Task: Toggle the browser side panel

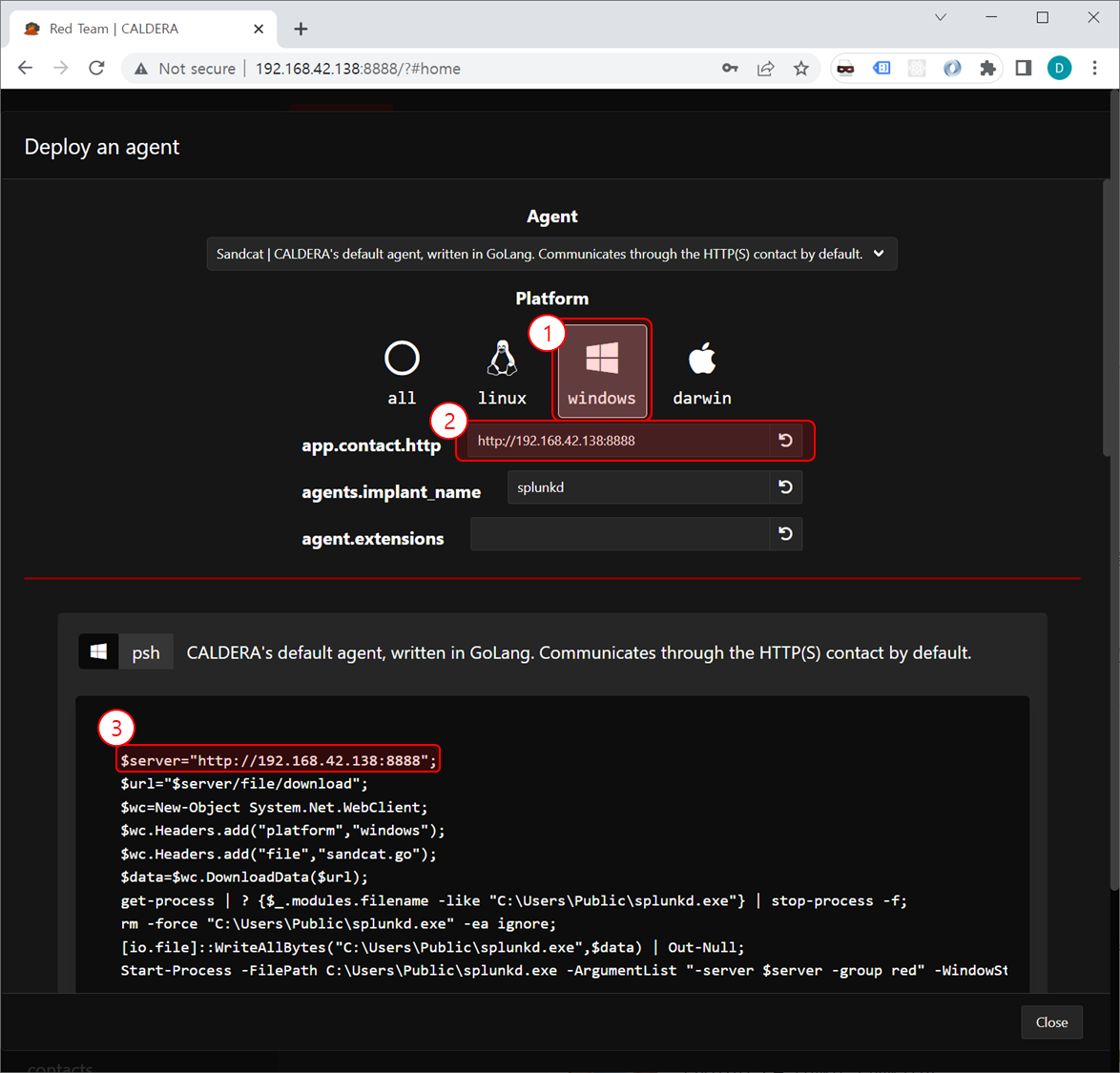Action: [x=1024, y=69]
